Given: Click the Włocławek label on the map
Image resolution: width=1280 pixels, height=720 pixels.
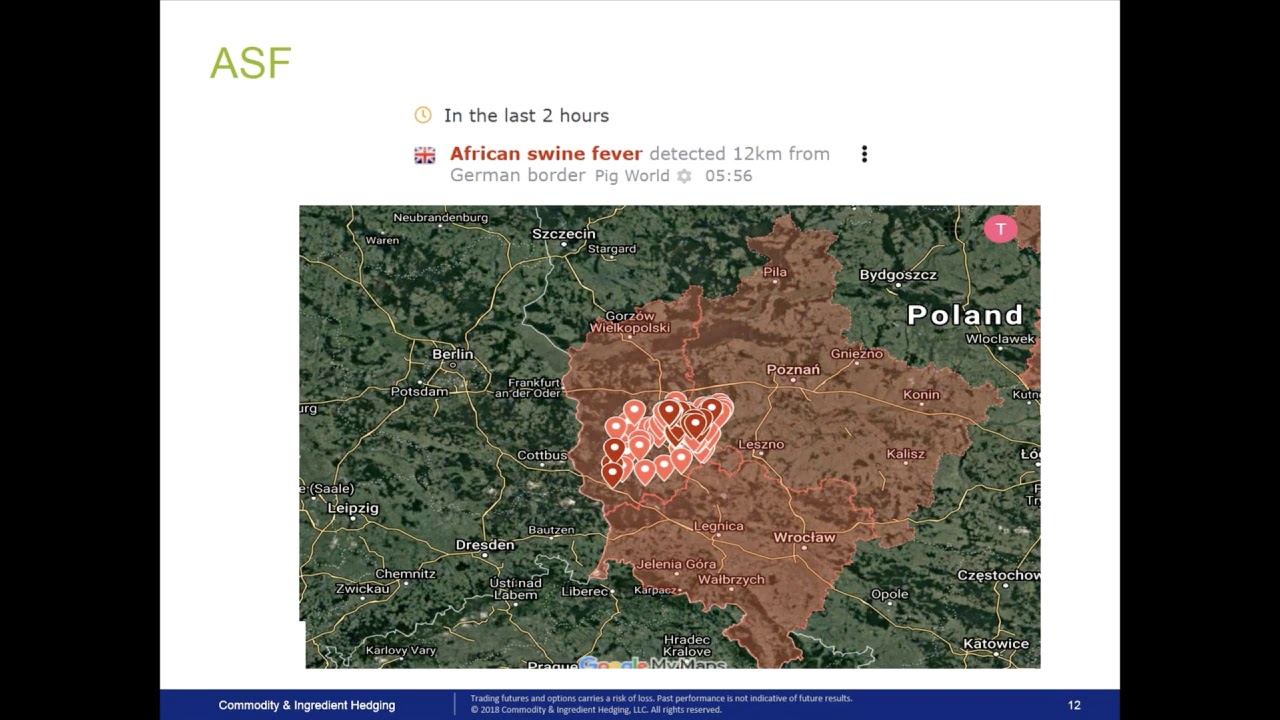Looking at the screenshot, I should click(x=1000, y=339).
